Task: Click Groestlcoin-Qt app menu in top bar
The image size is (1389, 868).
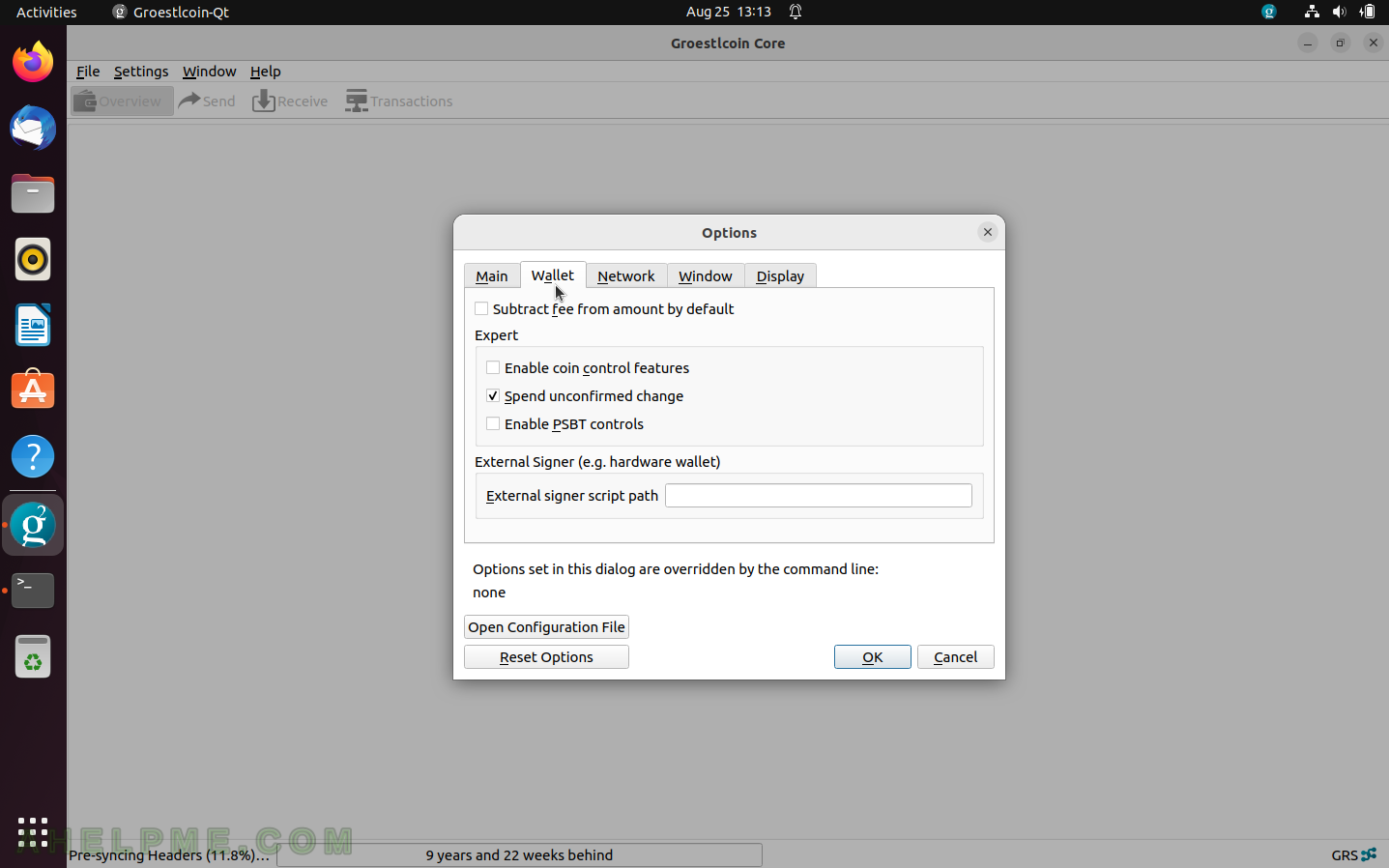Action: 171,12
